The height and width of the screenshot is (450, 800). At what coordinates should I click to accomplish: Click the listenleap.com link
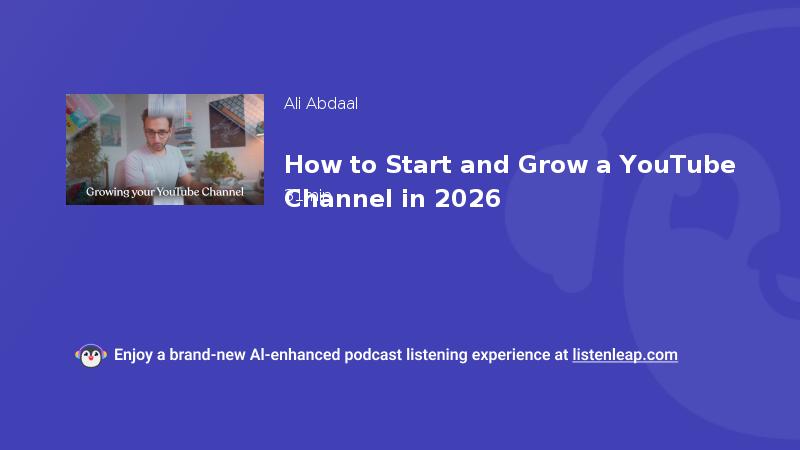[x=625, y=355]
